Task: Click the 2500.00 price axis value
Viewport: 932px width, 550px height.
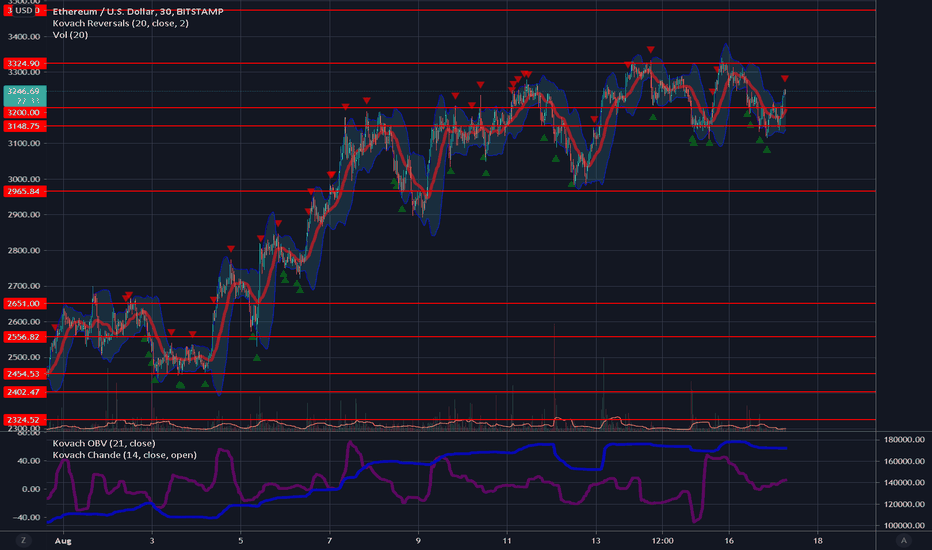Action: coord(24,357)
